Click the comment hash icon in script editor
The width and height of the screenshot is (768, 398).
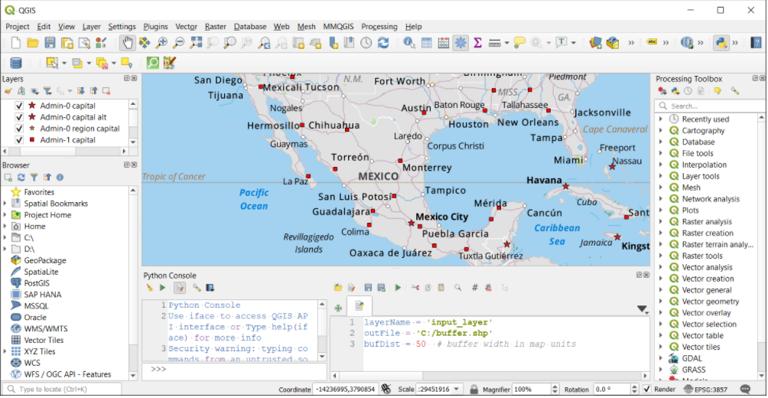[474, 288]
